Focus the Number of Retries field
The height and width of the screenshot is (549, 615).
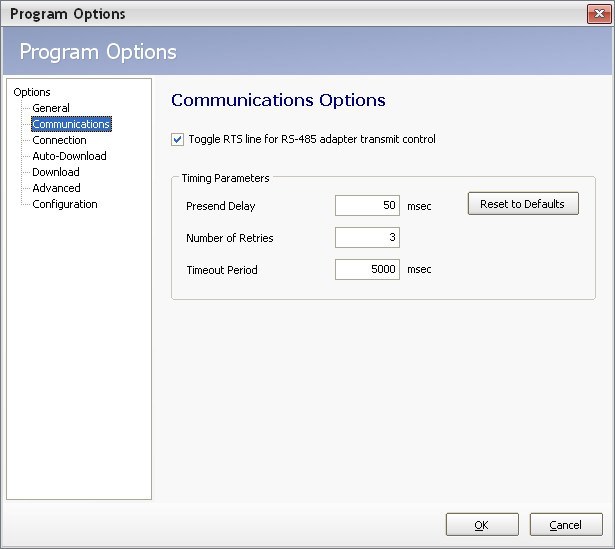367,238
